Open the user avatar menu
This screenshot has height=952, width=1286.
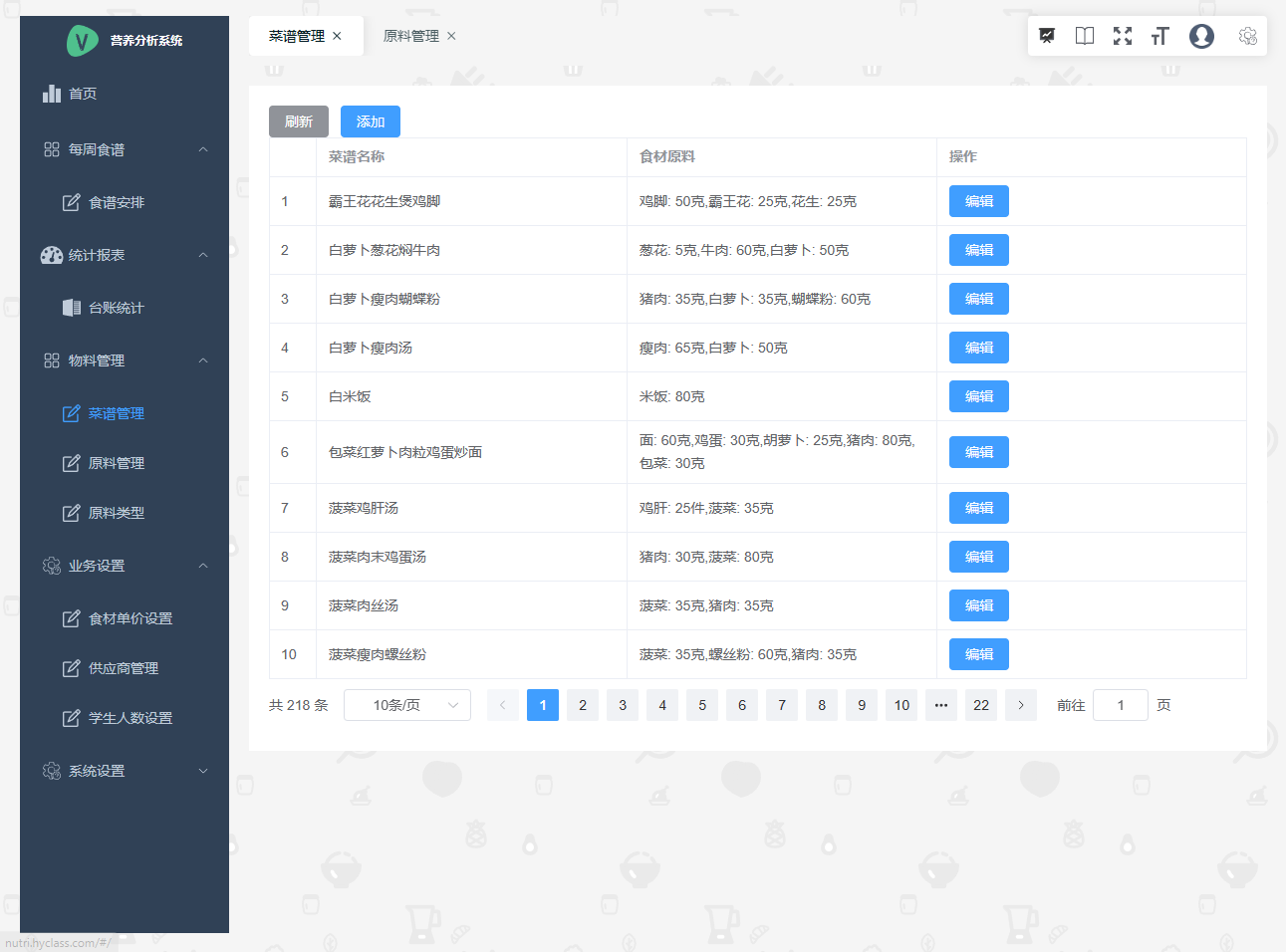(x=1202, y=36)
